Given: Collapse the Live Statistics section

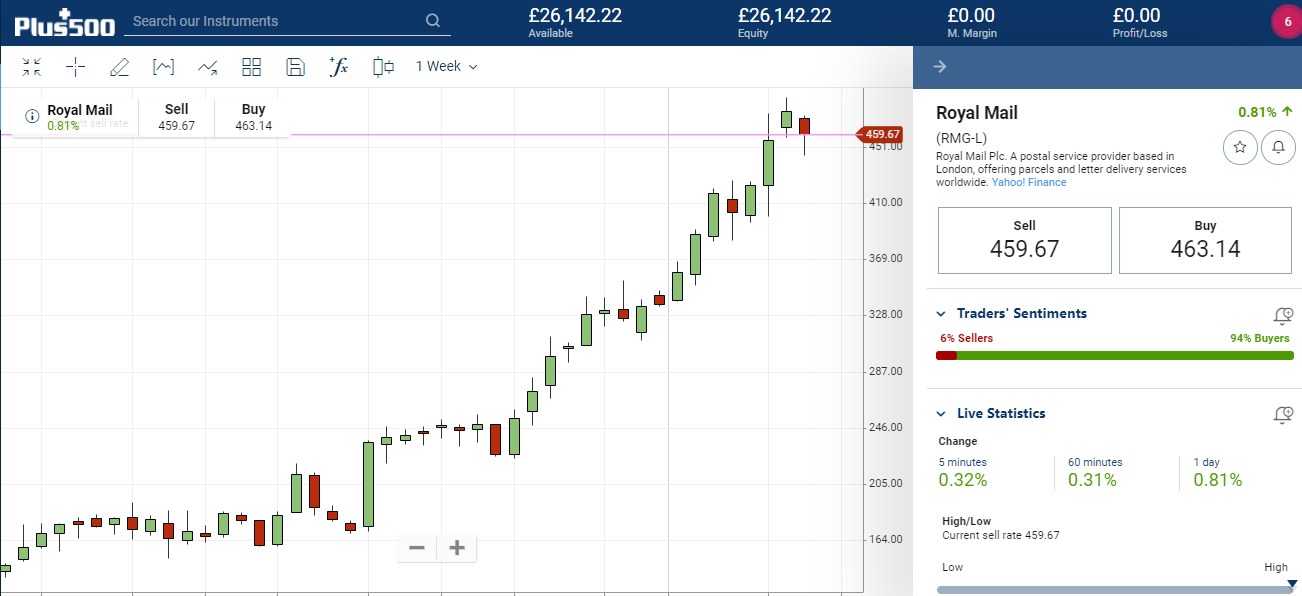Looking at the screenshot, I should pos(941,414).
